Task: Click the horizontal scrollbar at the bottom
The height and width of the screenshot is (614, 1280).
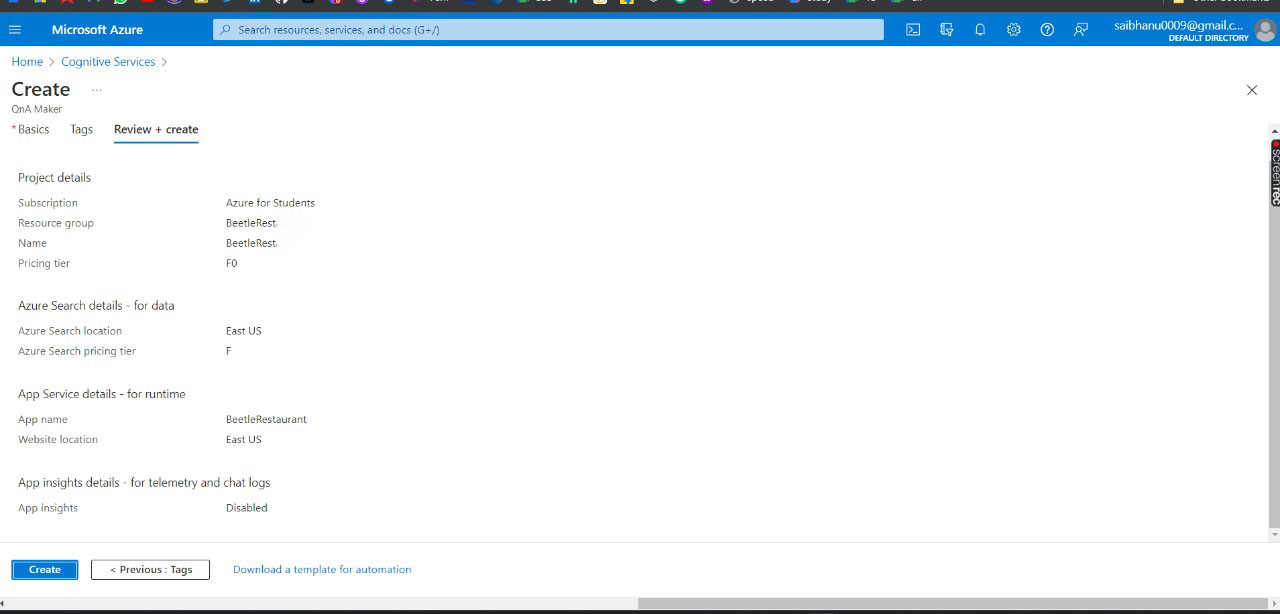Action: [x=955, y=603]
